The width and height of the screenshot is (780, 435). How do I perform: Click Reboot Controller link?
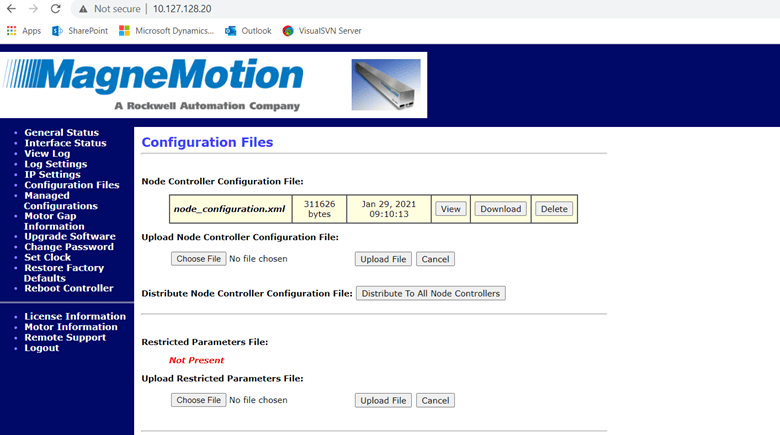tap(69, 289)
